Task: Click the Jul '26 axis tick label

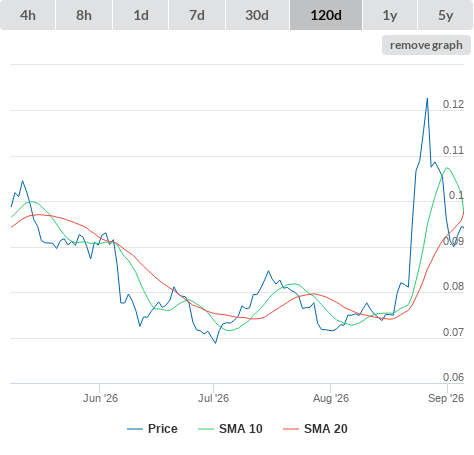Action: [213, 398]
